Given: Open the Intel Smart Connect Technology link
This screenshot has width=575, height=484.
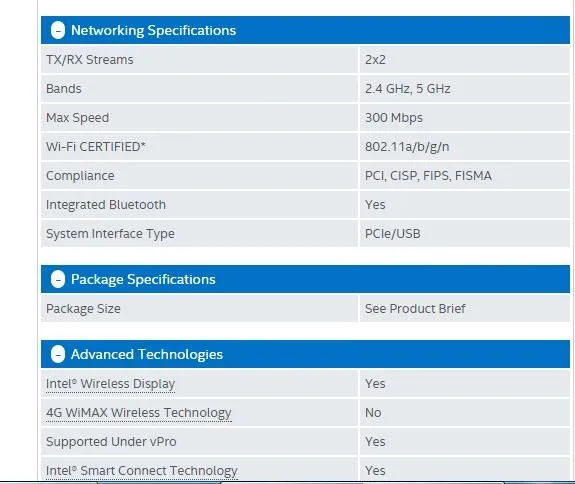Looking at the screenshot, I should 142,471.
